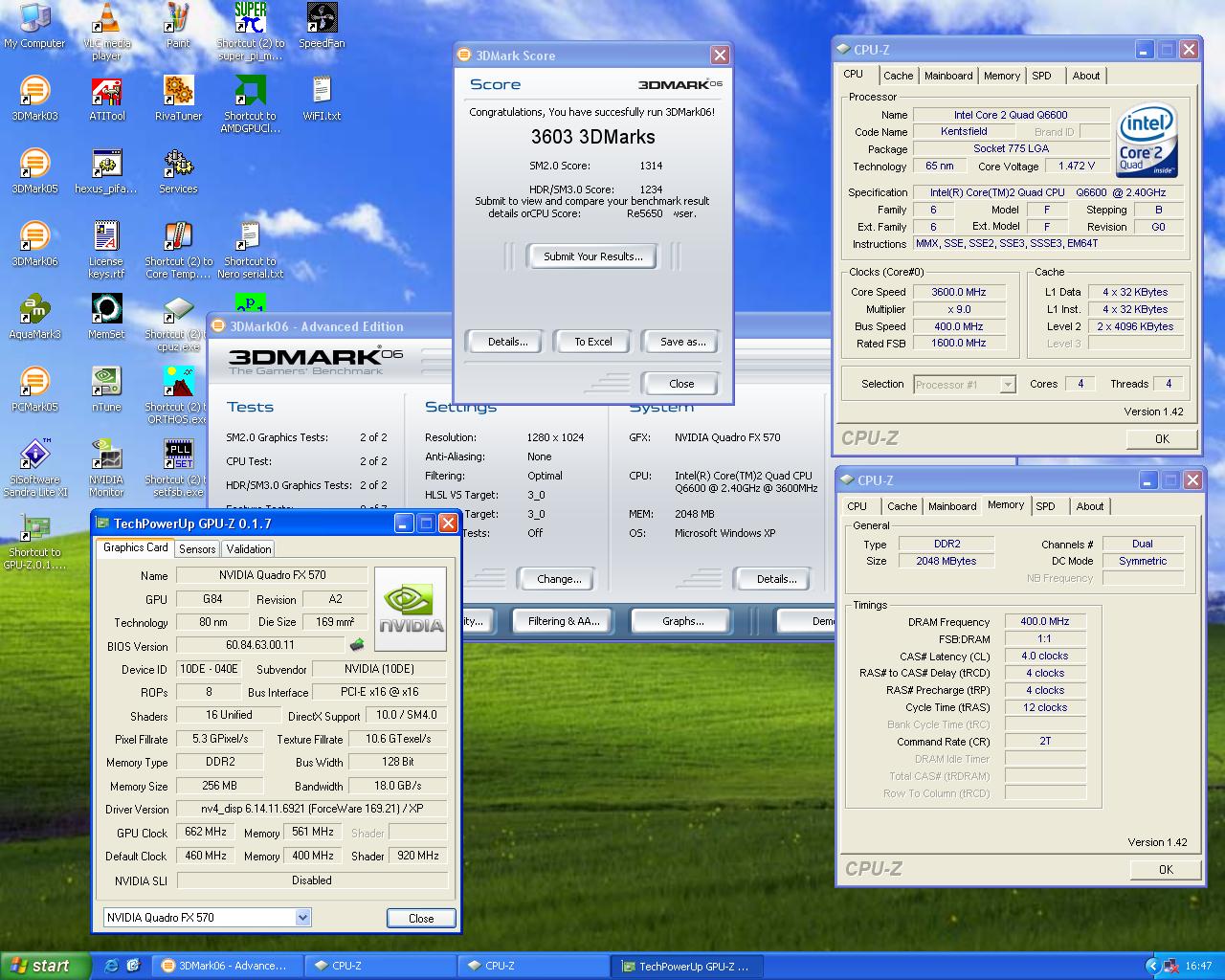Image resolution: width=1225 pixels, height=980 pixels.
Task: Open the SPD tab in the lower CPU-Z window
Action: [1045, 506]
